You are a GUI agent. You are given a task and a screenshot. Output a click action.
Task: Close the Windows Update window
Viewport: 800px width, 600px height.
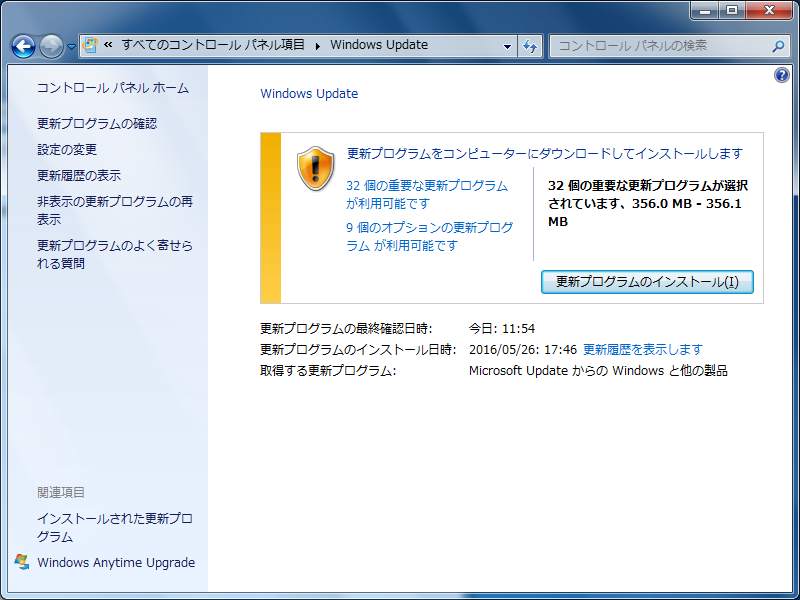(769, 10)
